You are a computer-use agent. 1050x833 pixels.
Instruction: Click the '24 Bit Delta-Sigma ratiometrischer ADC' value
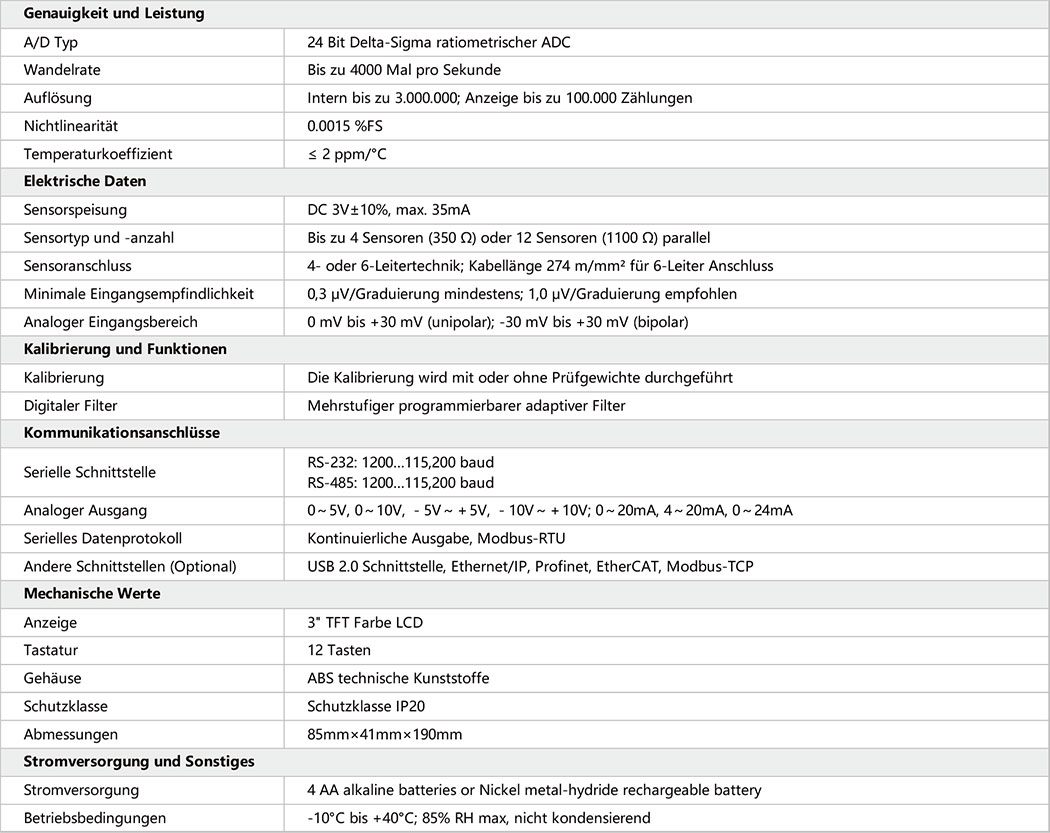coord(439,42)
